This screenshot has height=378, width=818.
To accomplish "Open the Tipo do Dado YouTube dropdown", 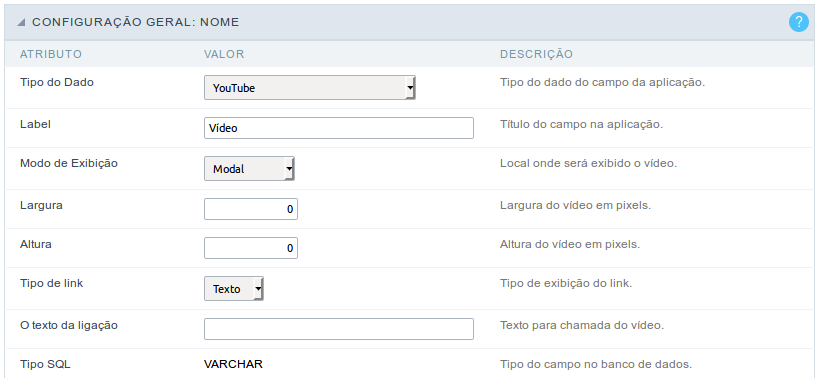I will 309,88.
